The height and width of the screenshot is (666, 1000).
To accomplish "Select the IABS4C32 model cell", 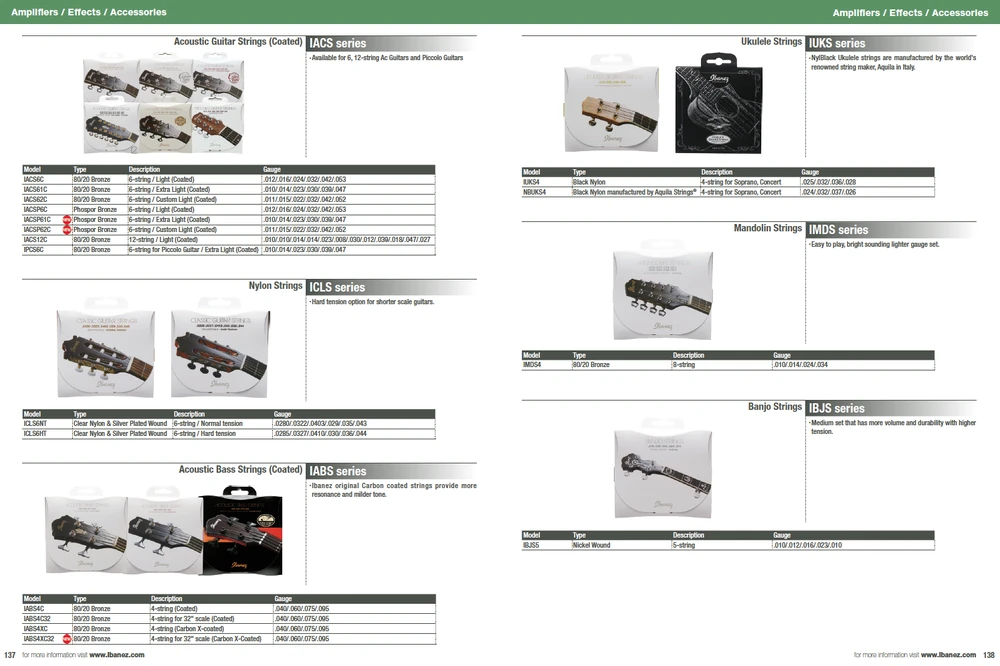I will (x=47, y=619).
